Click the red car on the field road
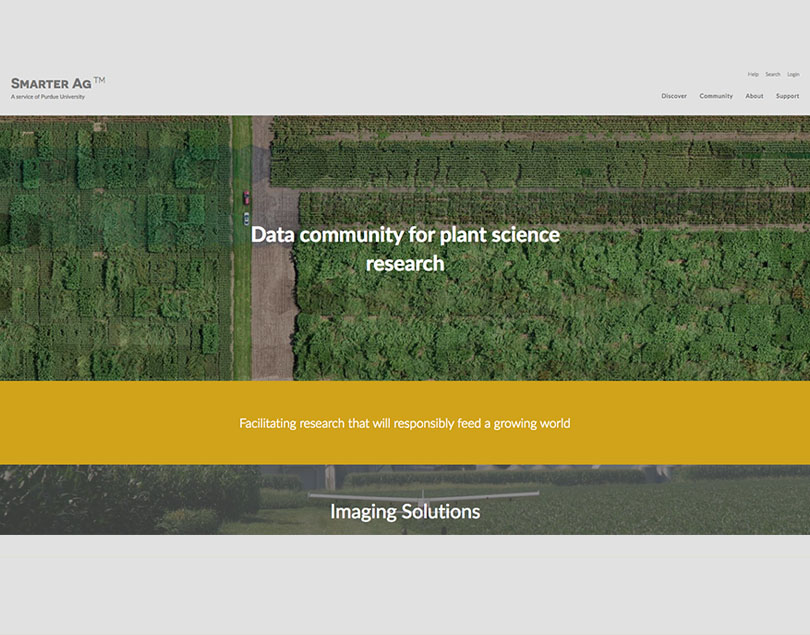 (x=247, y=198)
